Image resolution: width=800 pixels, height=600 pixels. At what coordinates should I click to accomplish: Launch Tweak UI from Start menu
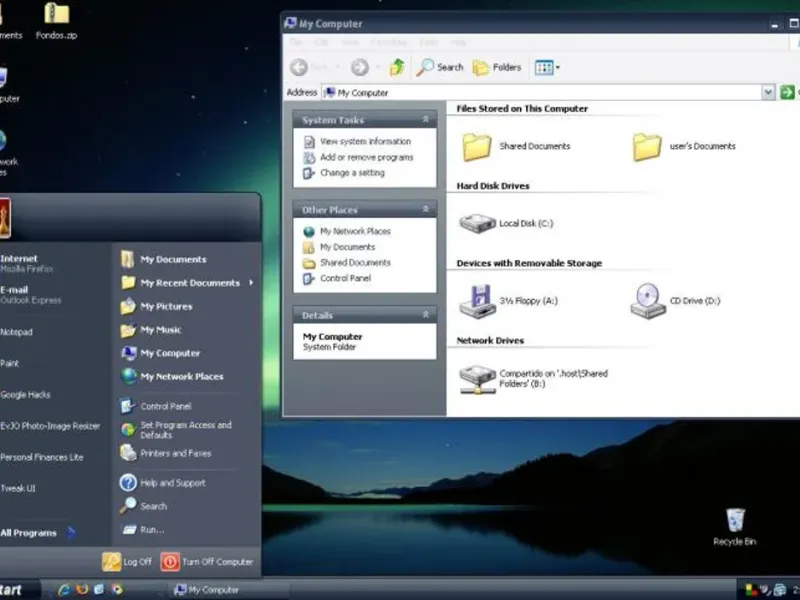18,488
